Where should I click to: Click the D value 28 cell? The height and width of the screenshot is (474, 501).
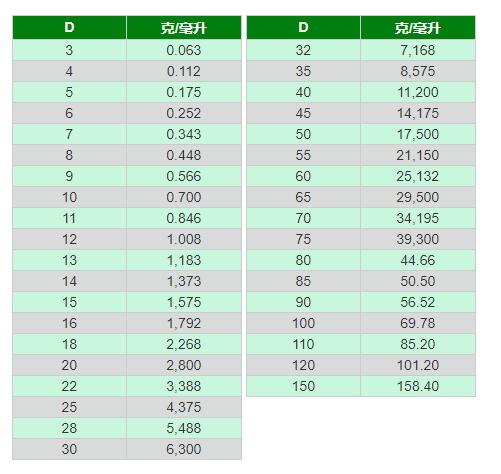click(x=69, y=428)
